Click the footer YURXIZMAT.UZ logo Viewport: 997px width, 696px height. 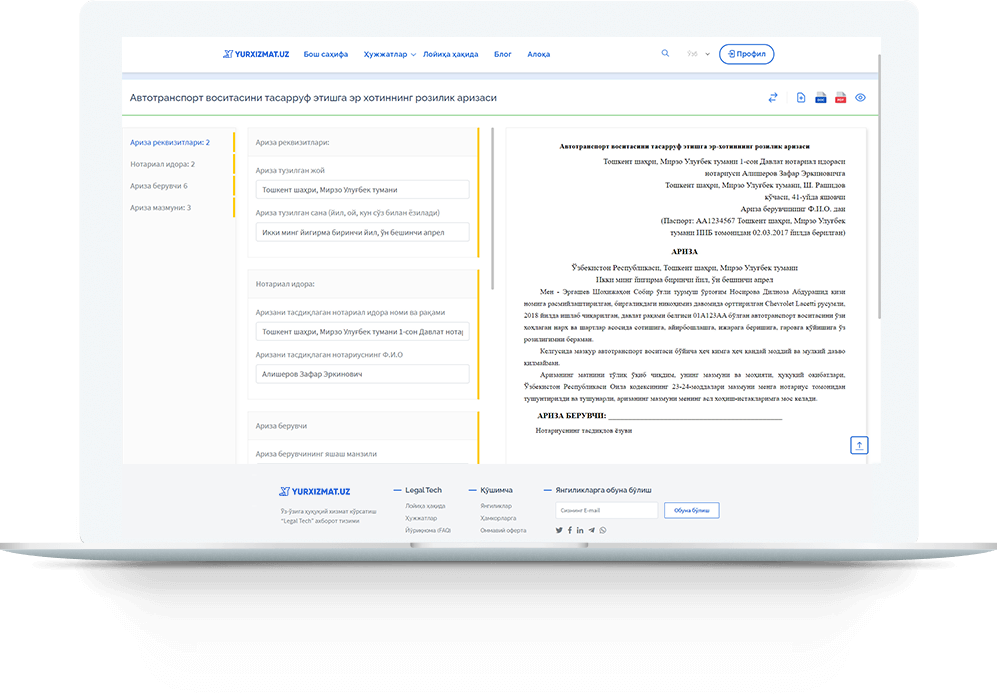click(315, 491)
